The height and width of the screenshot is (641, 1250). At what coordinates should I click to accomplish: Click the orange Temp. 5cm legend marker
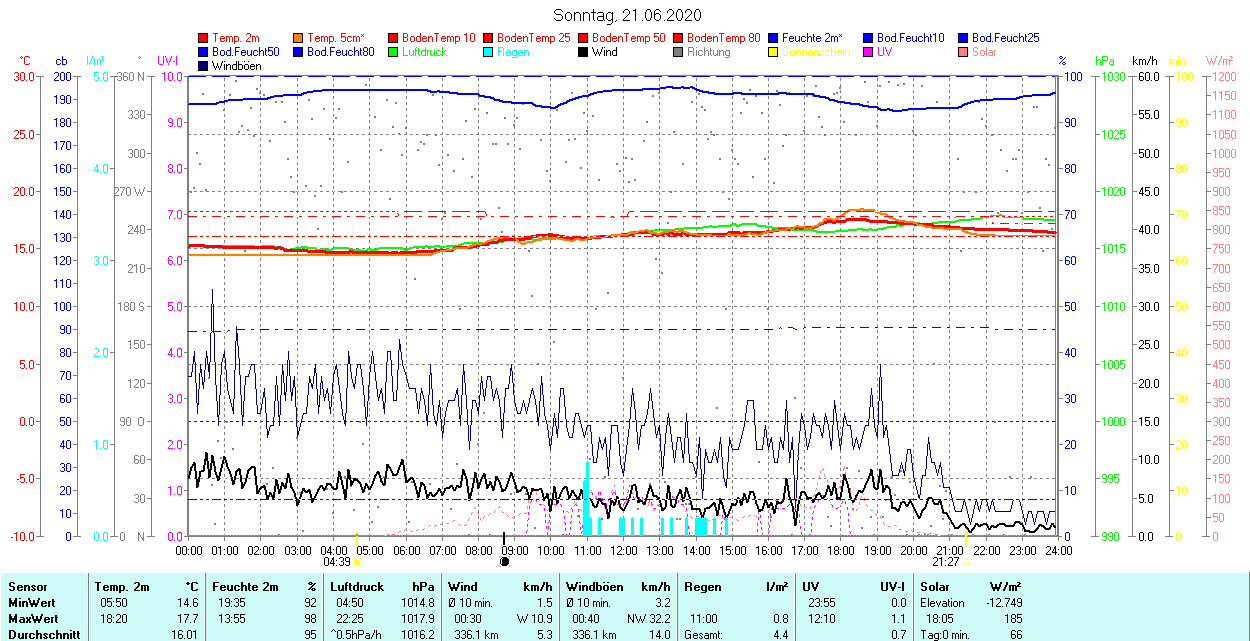pos(299,38)
